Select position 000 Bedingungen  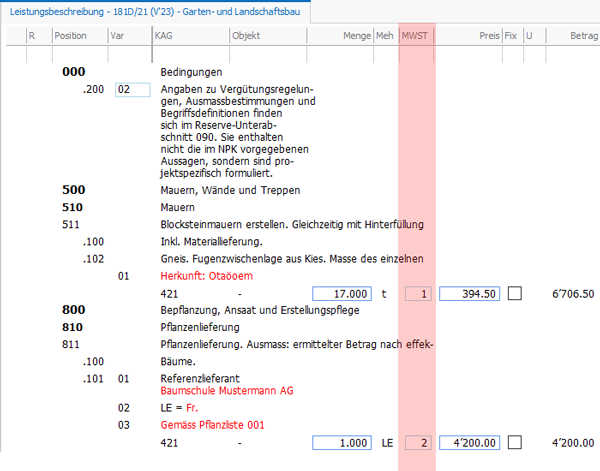pos(142,72)
